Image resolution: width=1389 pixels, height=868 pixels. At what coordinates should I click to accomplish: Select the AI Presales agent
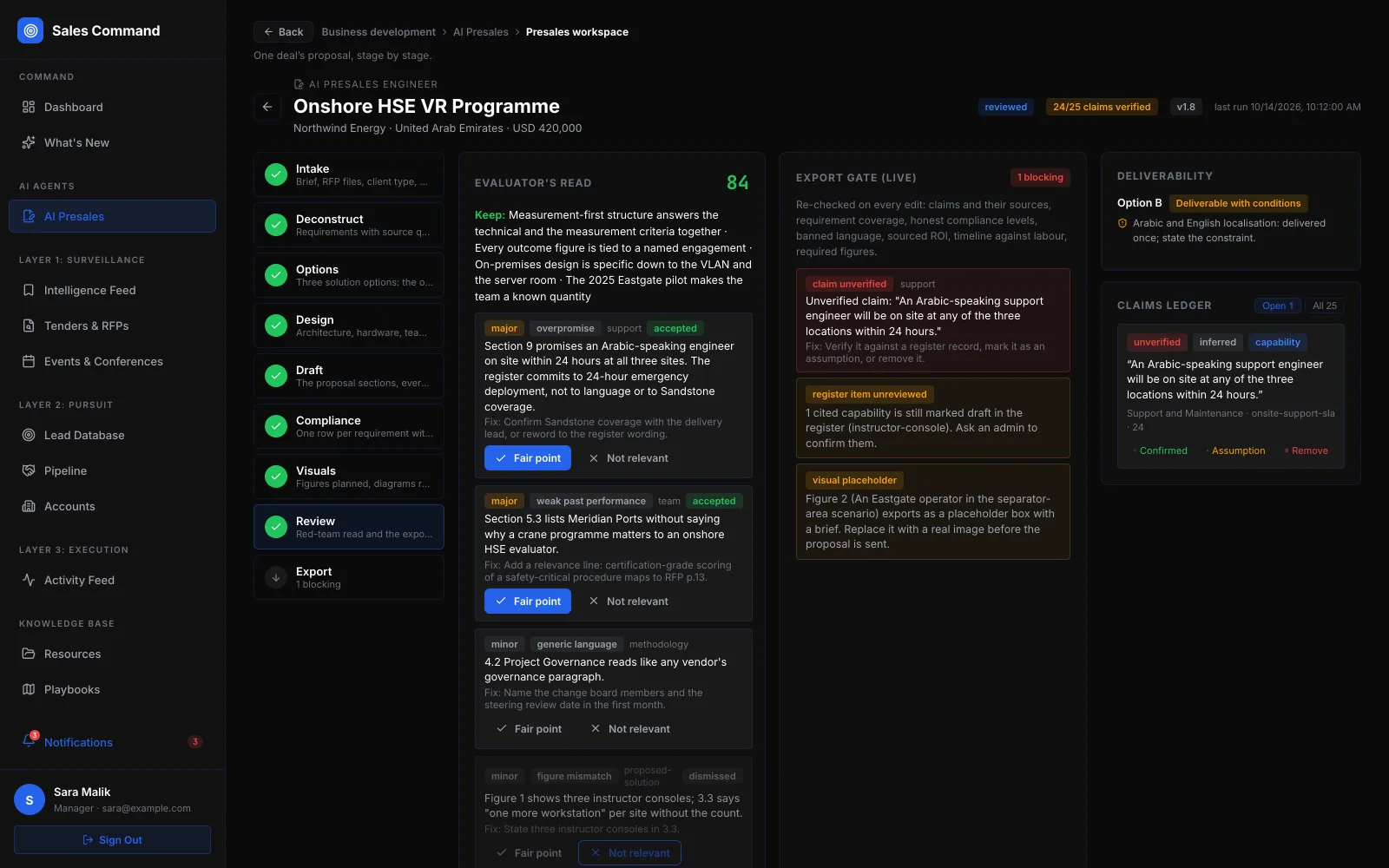coord(112,216)
